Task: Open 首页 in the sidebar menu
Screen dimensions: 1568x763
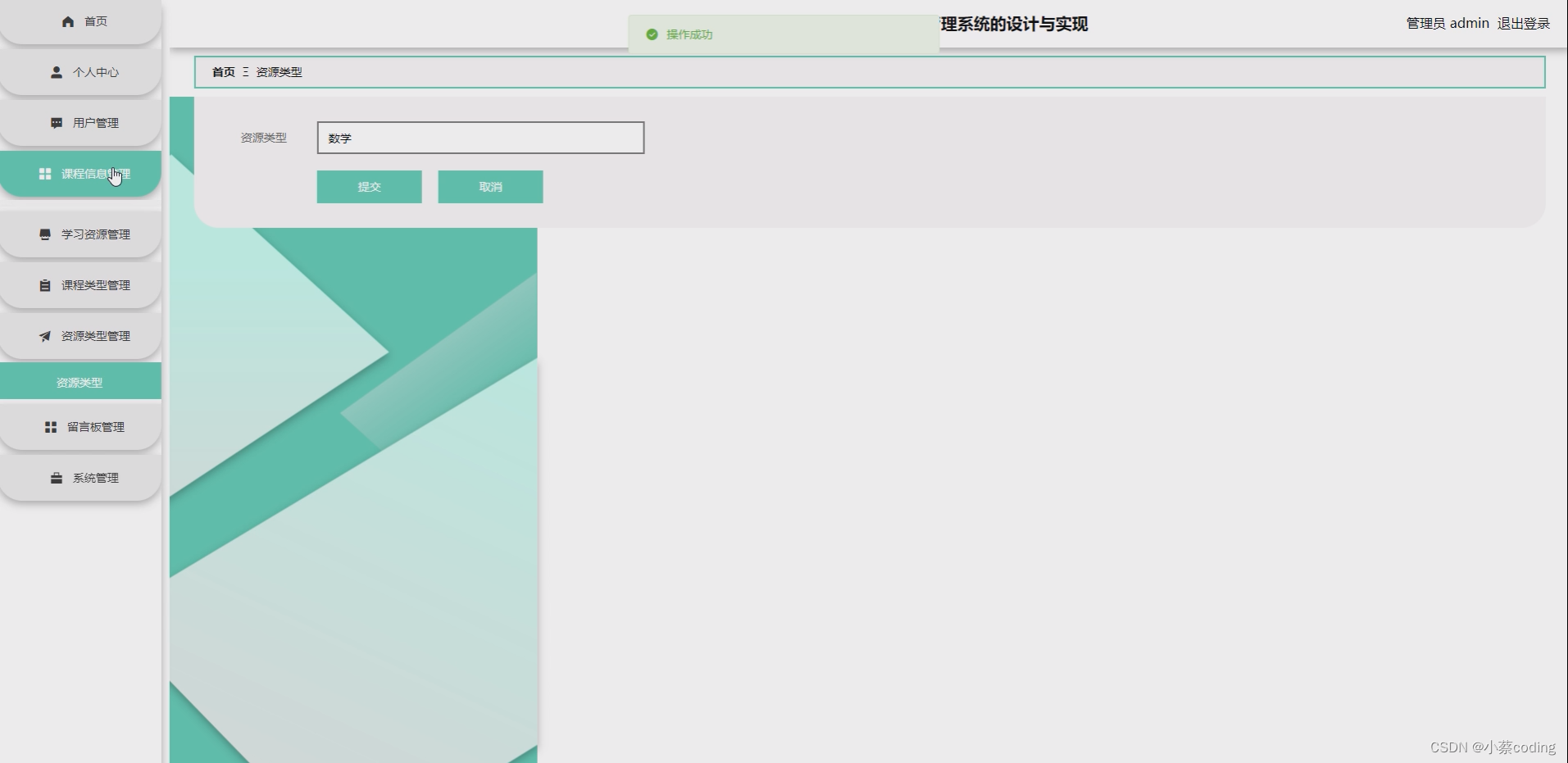Action: (x=80, y=21)
